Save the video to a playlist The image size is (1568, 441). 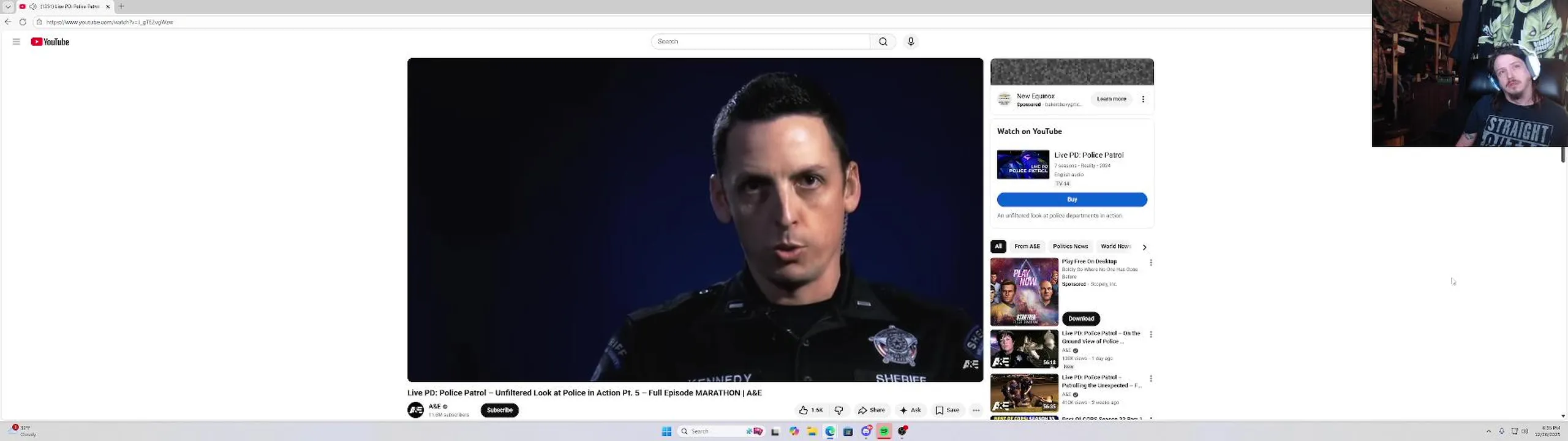[948, 410]
